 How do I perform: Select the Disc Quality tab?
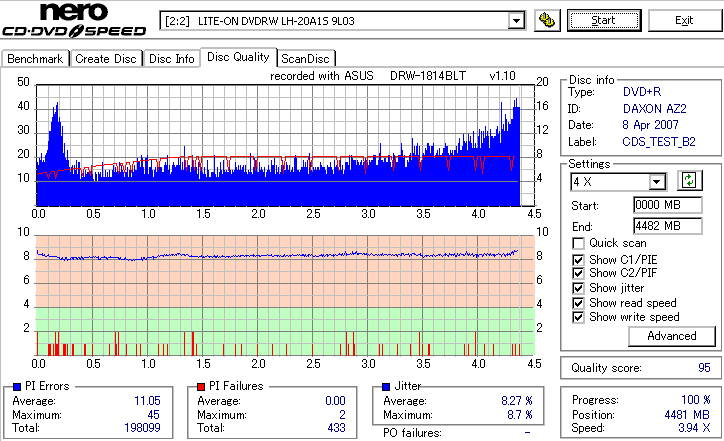point(238,57)
